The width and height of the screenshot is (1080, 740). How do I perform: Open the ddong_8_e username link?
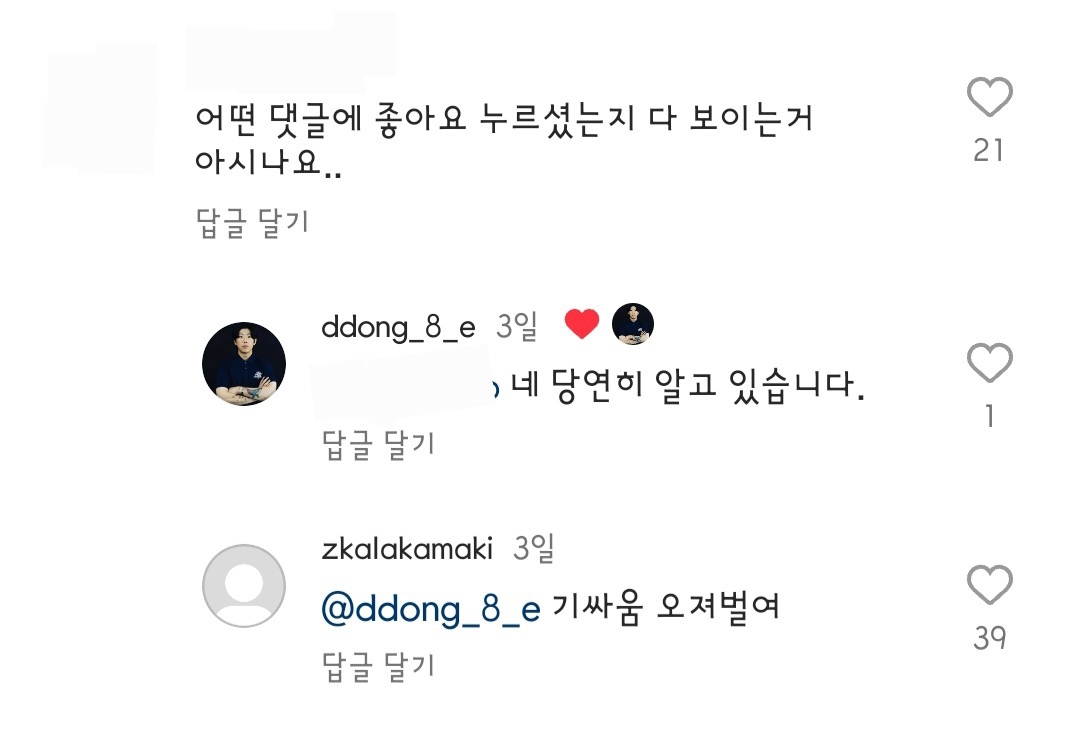point(399,327)
